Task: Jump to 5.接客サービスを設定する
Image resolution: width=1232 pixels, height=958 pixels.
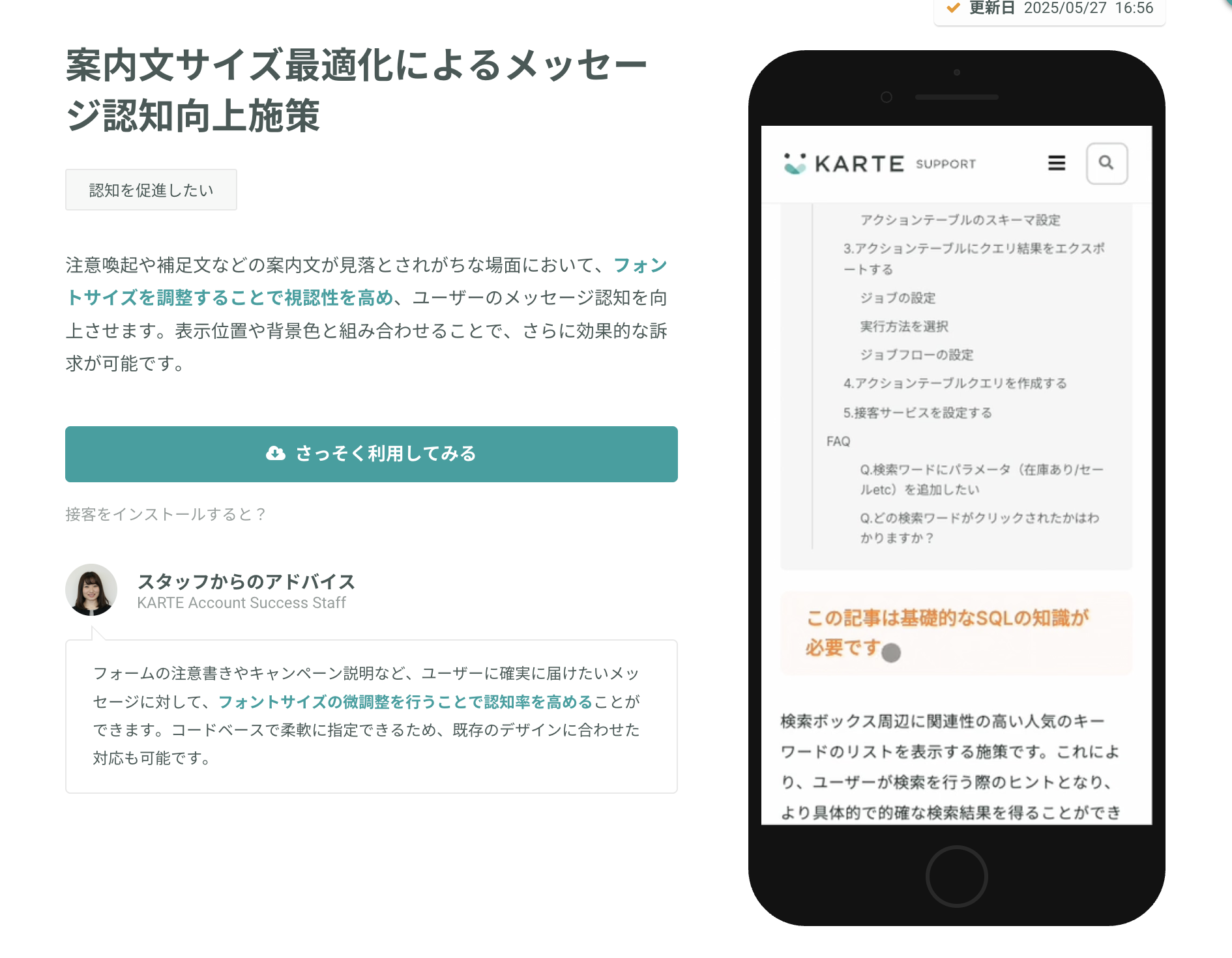Action: tap(917, 413)
